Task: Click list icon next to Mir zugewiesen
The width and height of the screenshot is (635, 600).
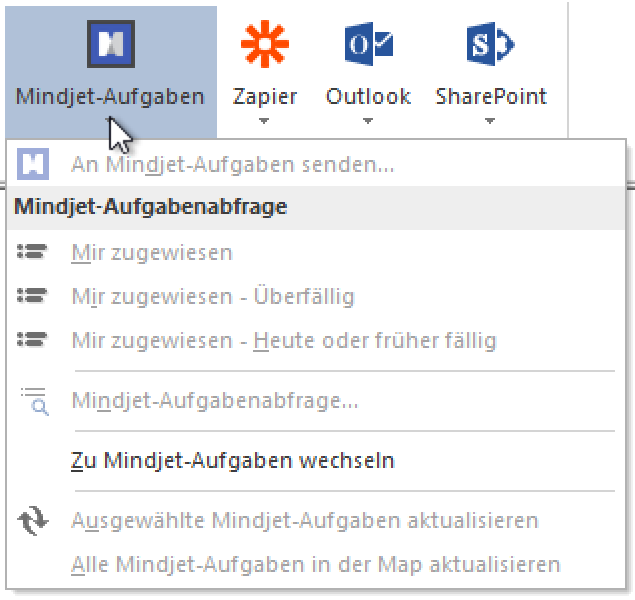Action: pyautogui.click(x=32, y=251)
